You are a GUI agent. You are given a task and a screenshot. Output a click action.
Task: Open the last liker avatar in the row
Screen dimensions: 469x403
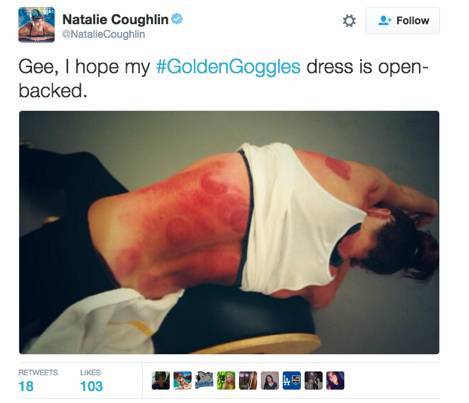pos(335,380)
